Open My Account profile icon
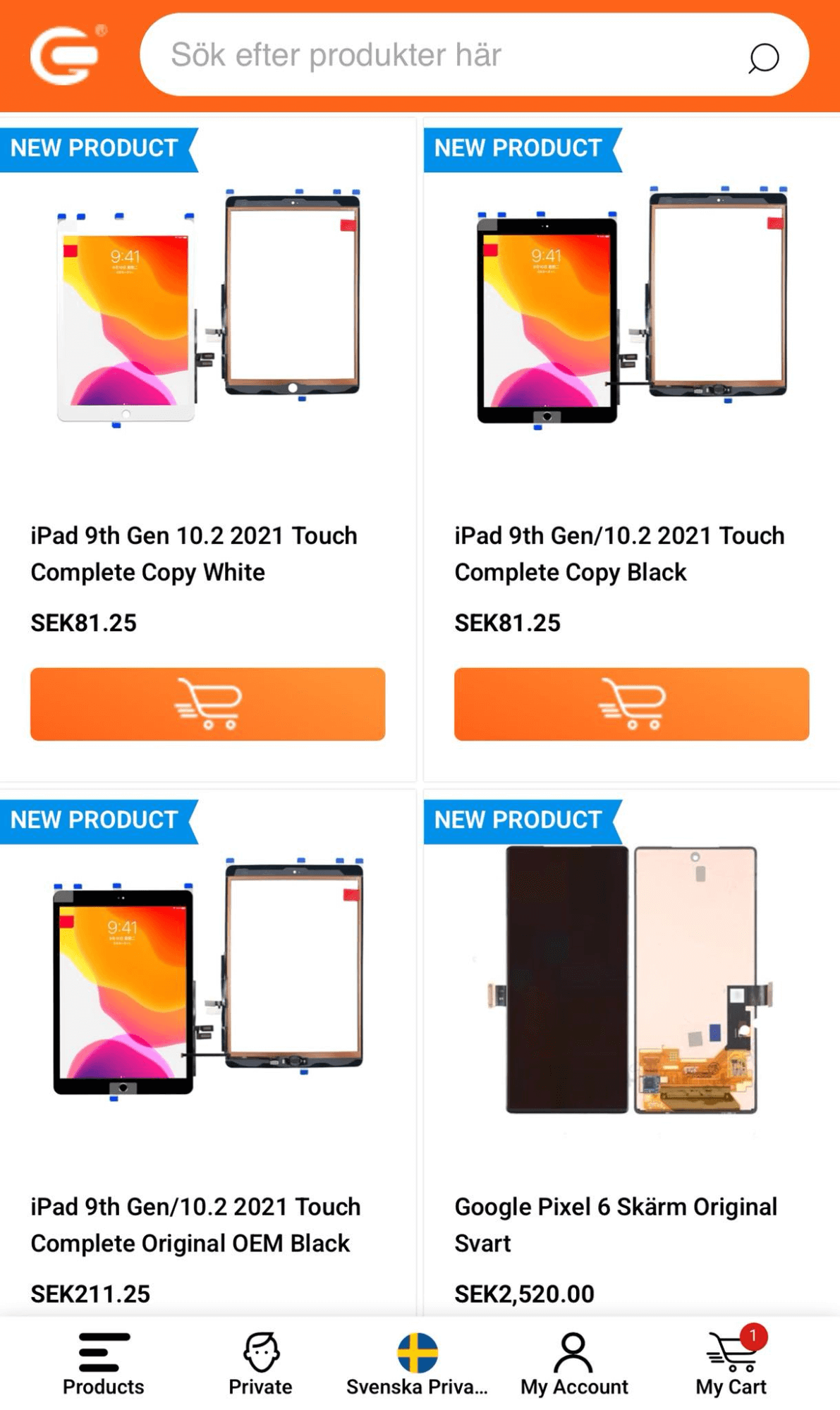Viewport: 840px width, 1410px height. 574,1364
